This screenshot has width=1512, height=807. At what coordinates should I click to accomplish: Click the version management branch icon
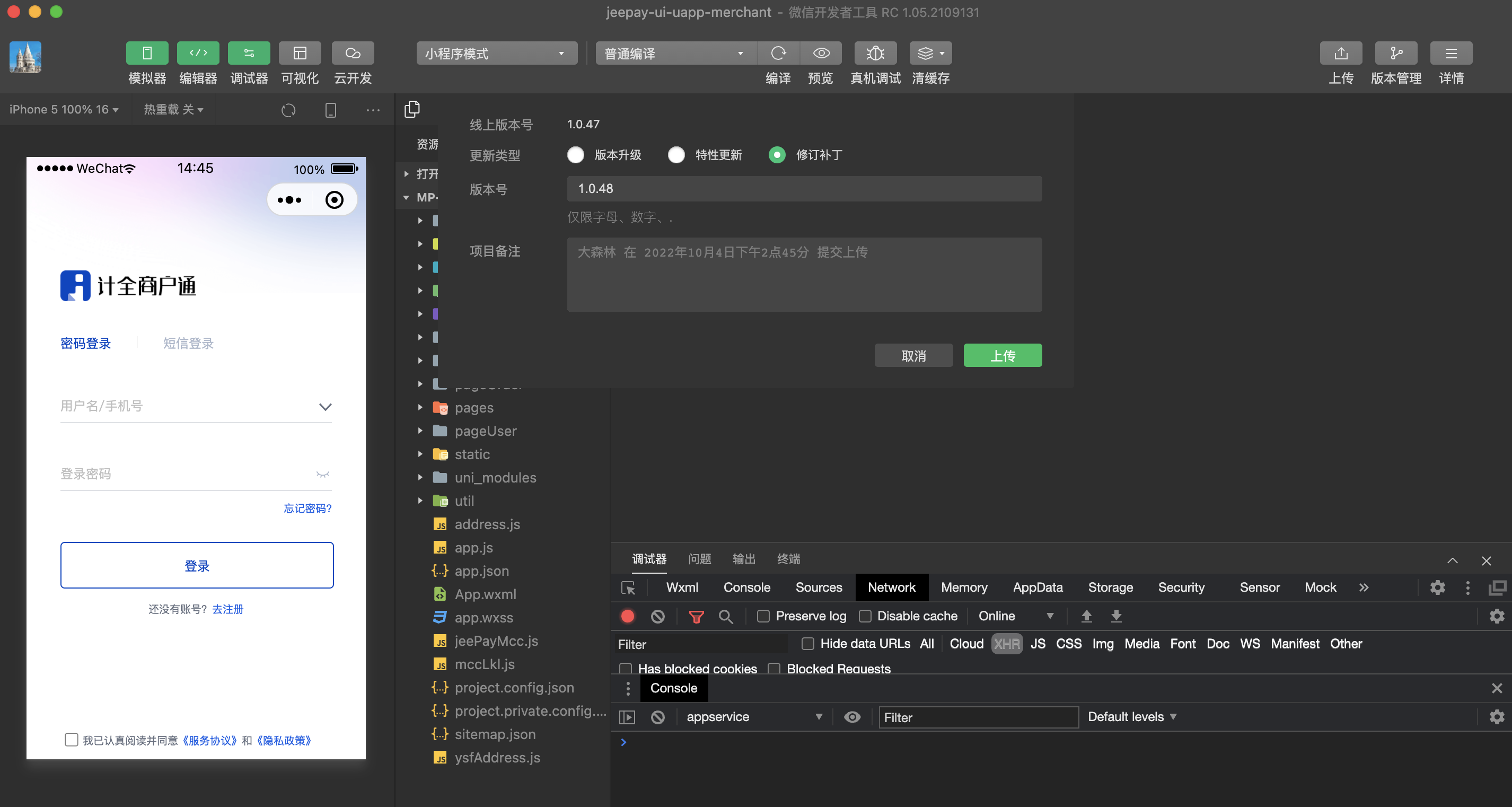click(1396, 54)
